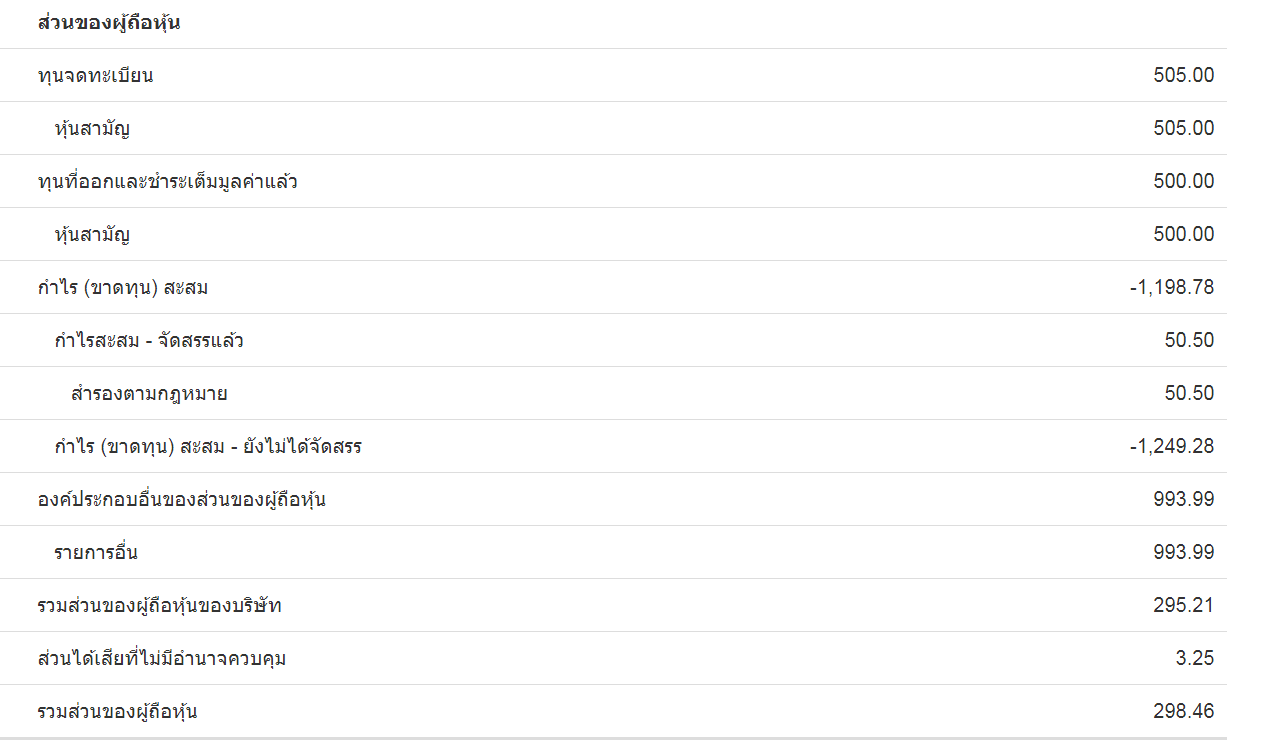Click the 295.21 total value
This screenshot has width=1281, height=747.
click(1183, 605)
